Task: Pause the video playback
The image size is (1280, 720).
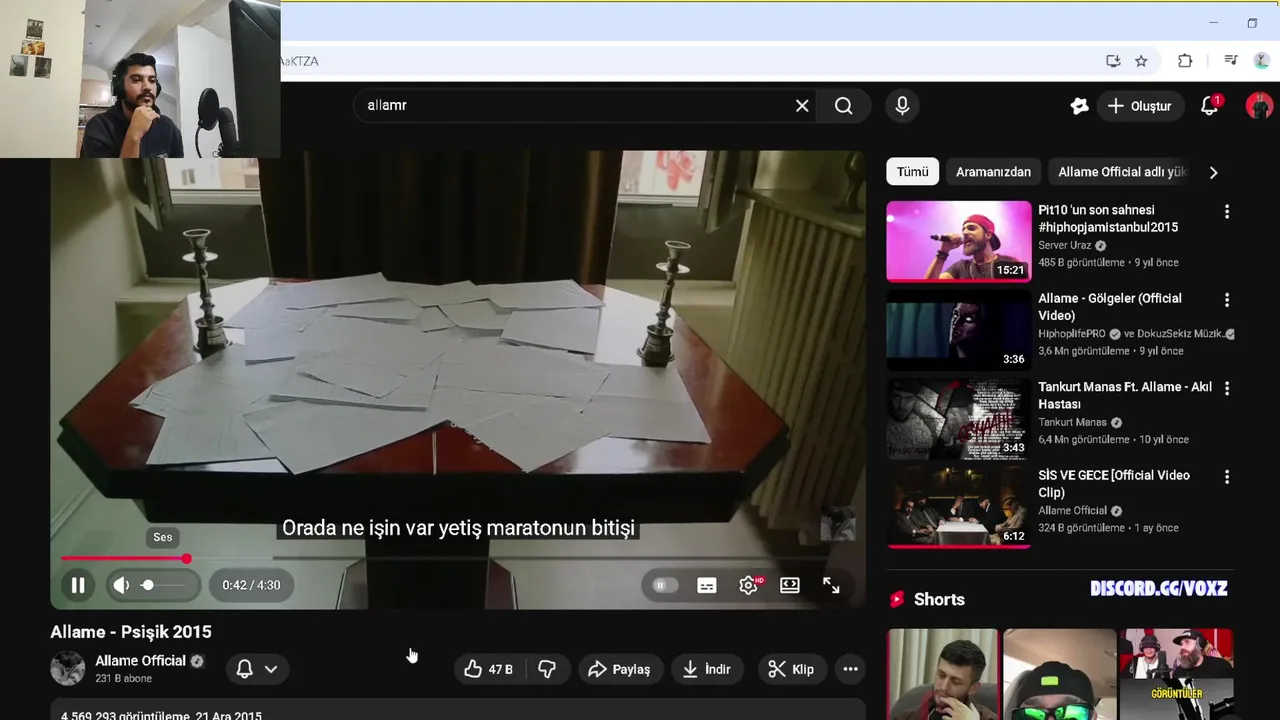Action: coord(77,585)
